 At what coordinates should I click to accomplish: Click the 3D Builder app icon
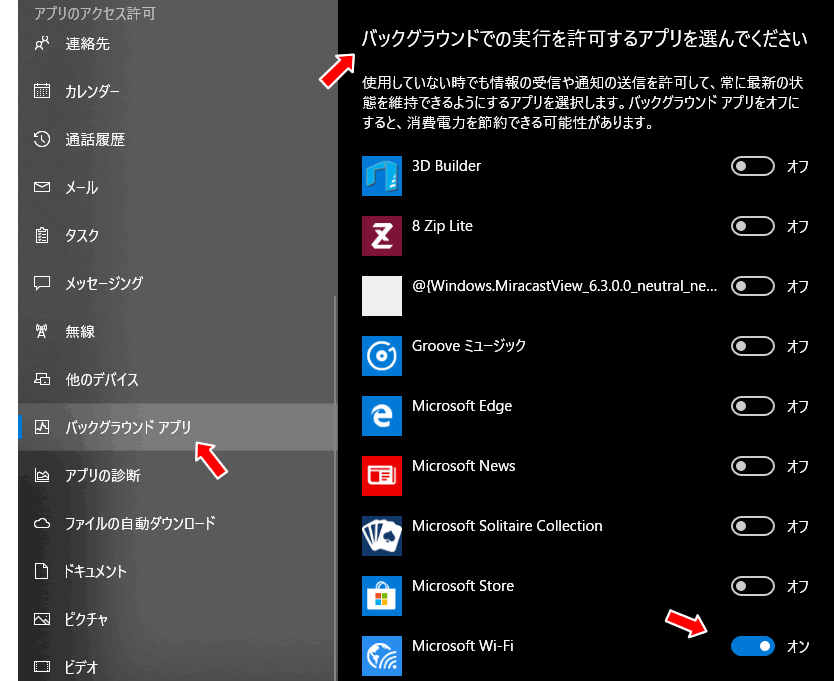click(382, 176)
